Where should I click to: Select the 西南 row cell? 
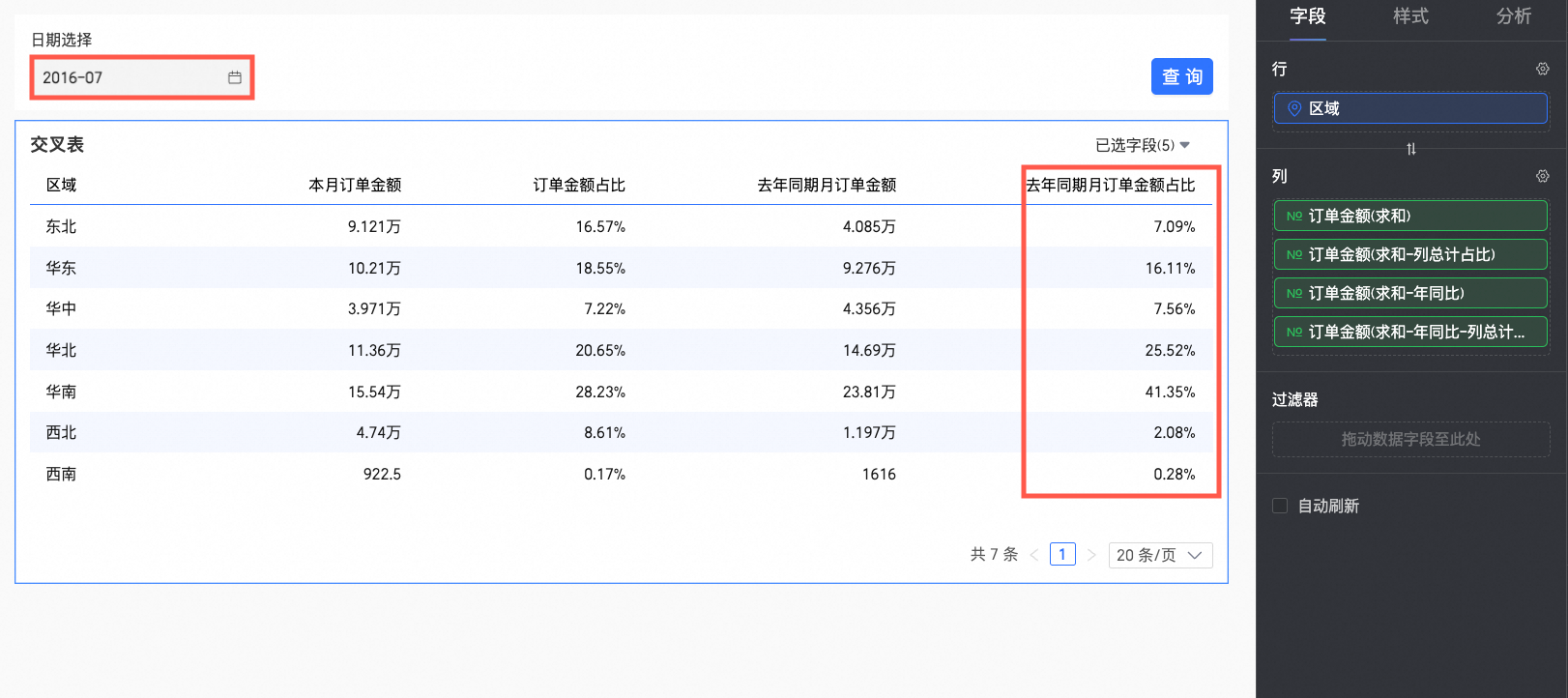(61, 474)
